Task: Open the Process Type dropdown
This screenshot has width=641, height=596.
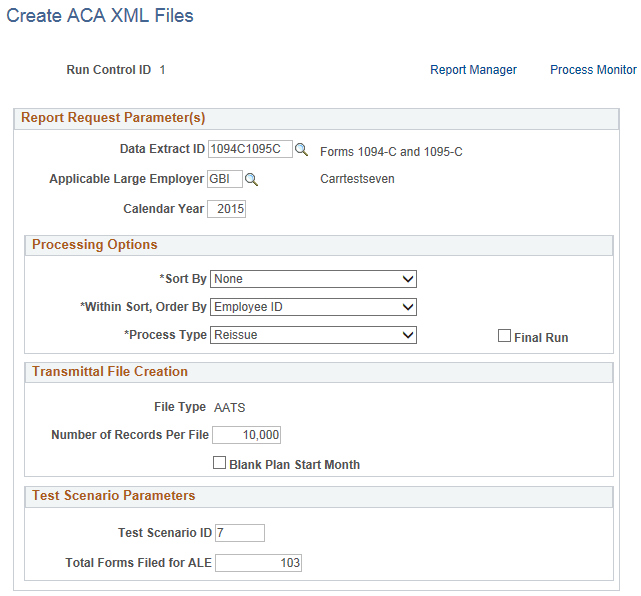Action: click(x=313, y=335)
